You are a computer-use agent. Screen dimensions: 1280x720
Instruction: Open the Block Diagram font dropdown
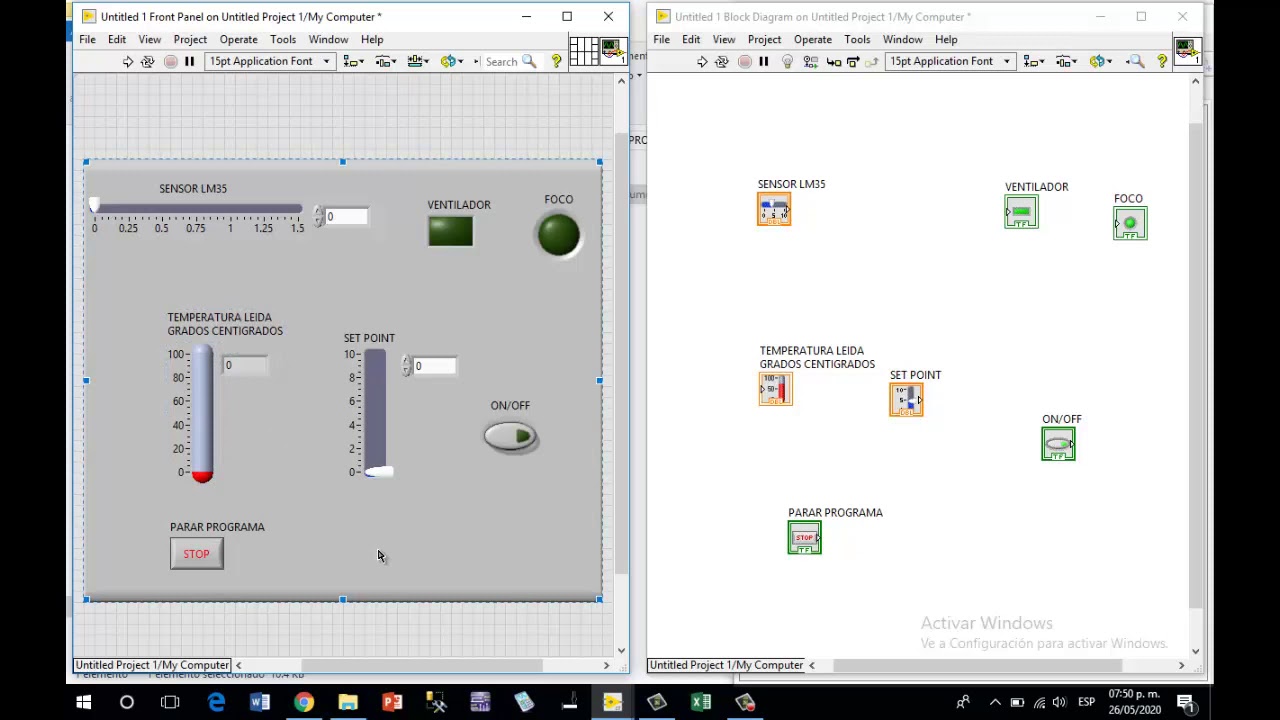tap(950, 62)
